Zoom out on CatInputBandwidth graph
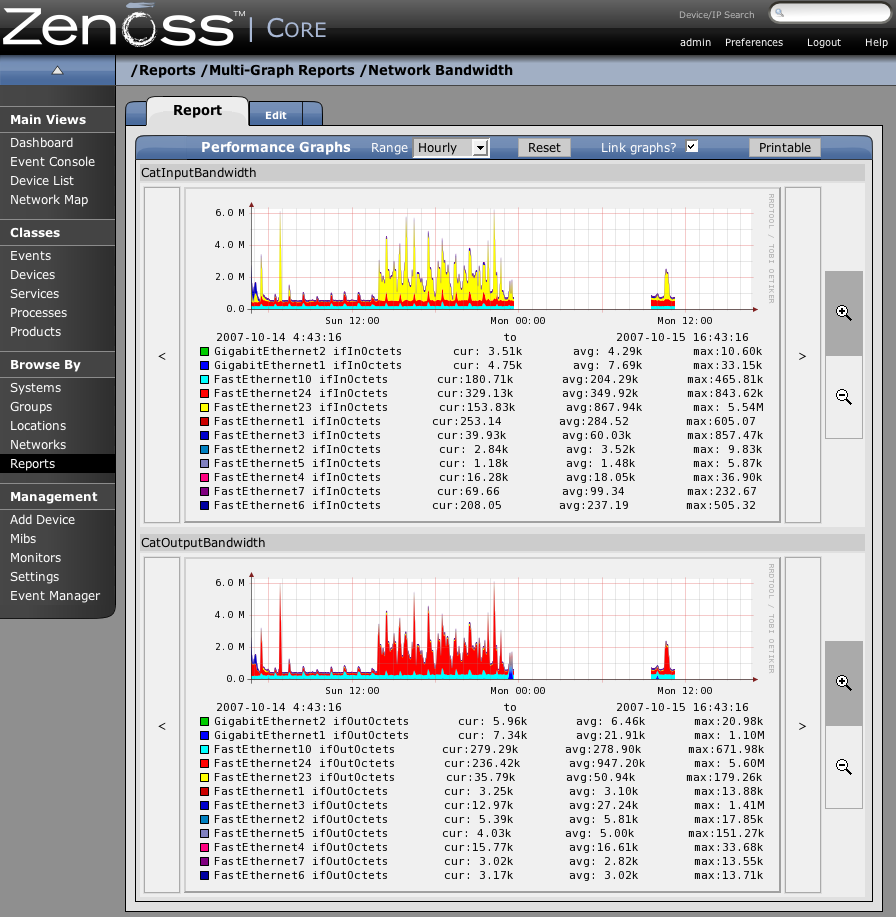Image resolution: width=896 pixels, height=917 pixels. click(x=843, y=397)
